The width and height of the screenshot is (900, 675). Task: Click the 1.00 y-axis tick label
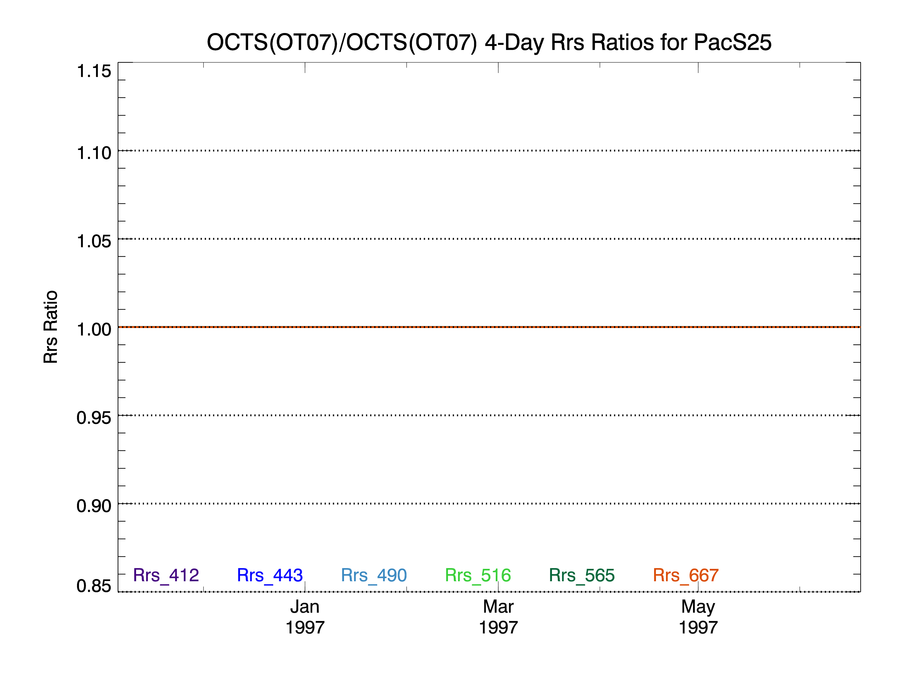[94, 329]
